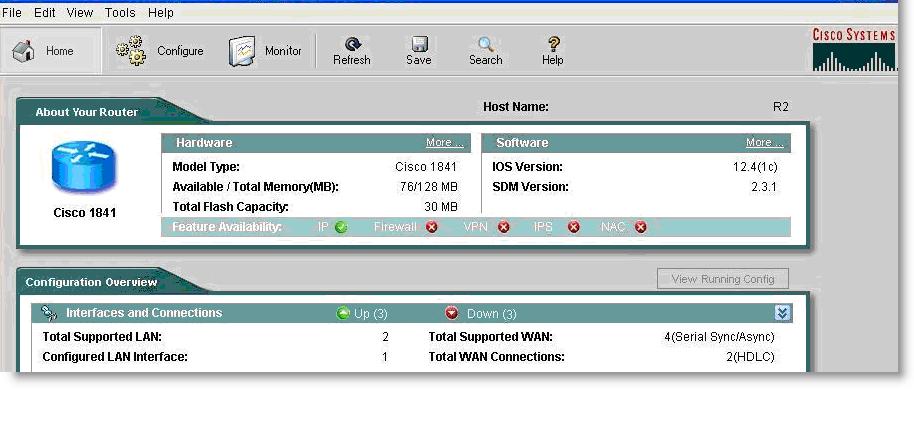This screenshot has height=432, width=914.
Task: Open the View menu
Action: [x=80, y=13]
